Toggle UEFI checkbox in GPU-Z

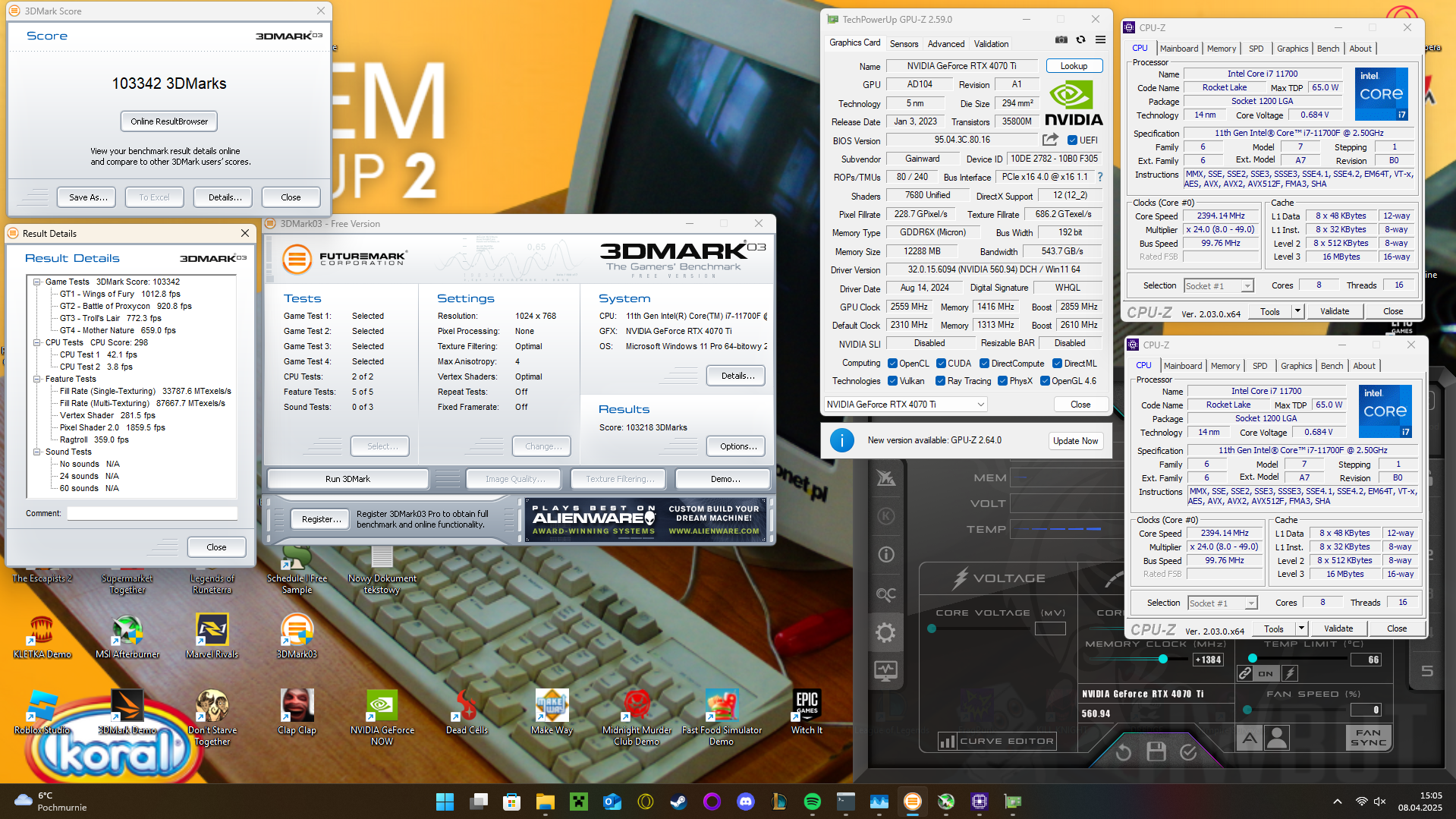[x=1072, y=140]
